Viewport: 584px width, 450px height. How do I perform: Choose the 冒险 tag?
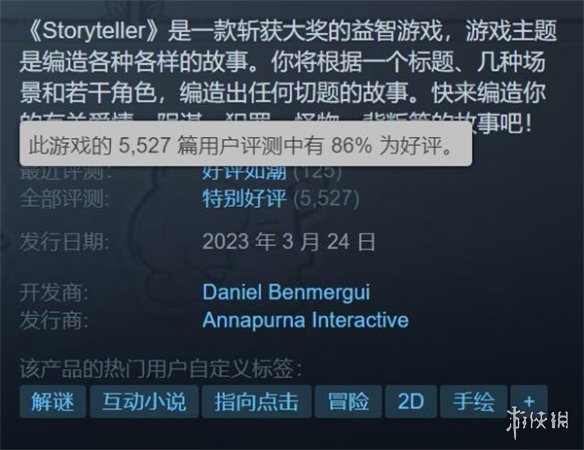click(x=348, y=402)
